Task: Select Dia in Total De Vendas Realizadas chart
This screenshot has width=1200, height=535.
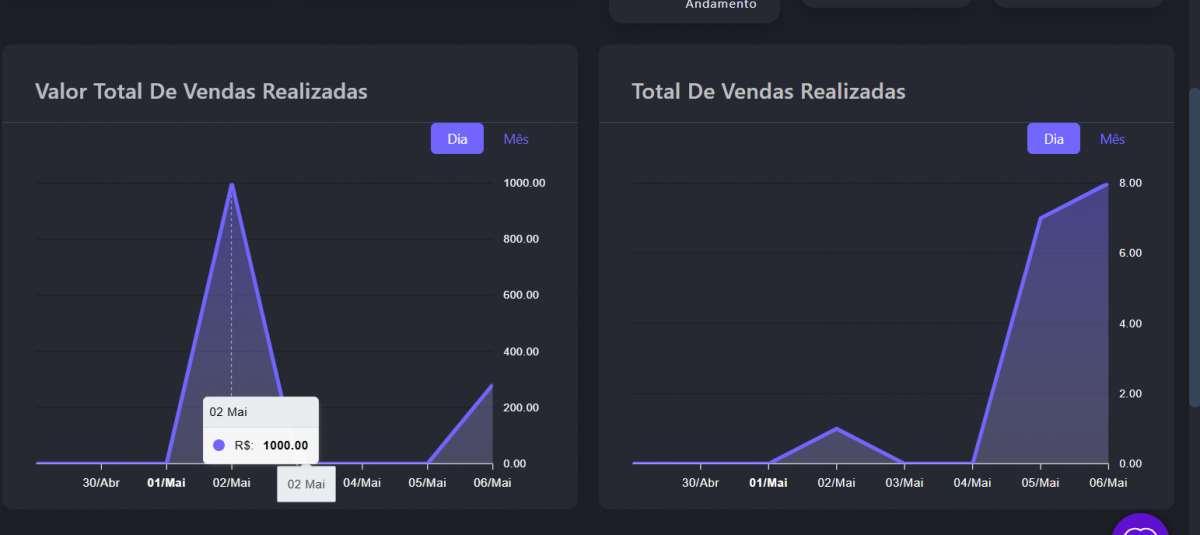Action: pos(1053,138)
